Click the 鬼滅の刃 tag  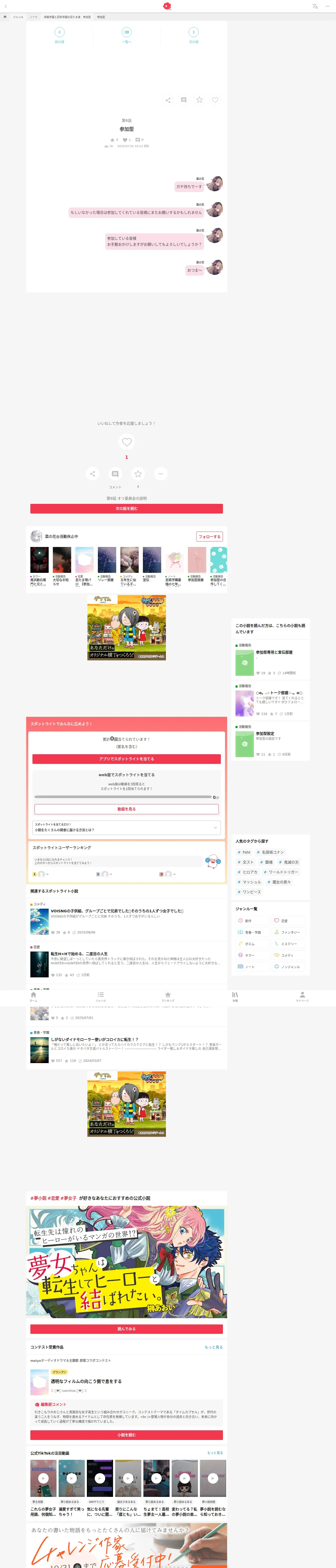(289, 862)
